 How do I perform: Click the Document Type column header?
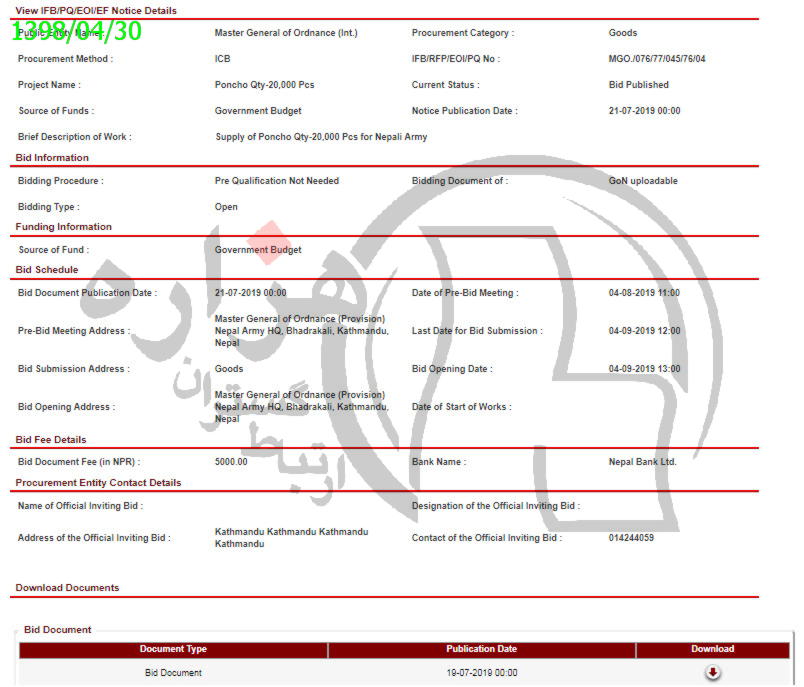173,649
